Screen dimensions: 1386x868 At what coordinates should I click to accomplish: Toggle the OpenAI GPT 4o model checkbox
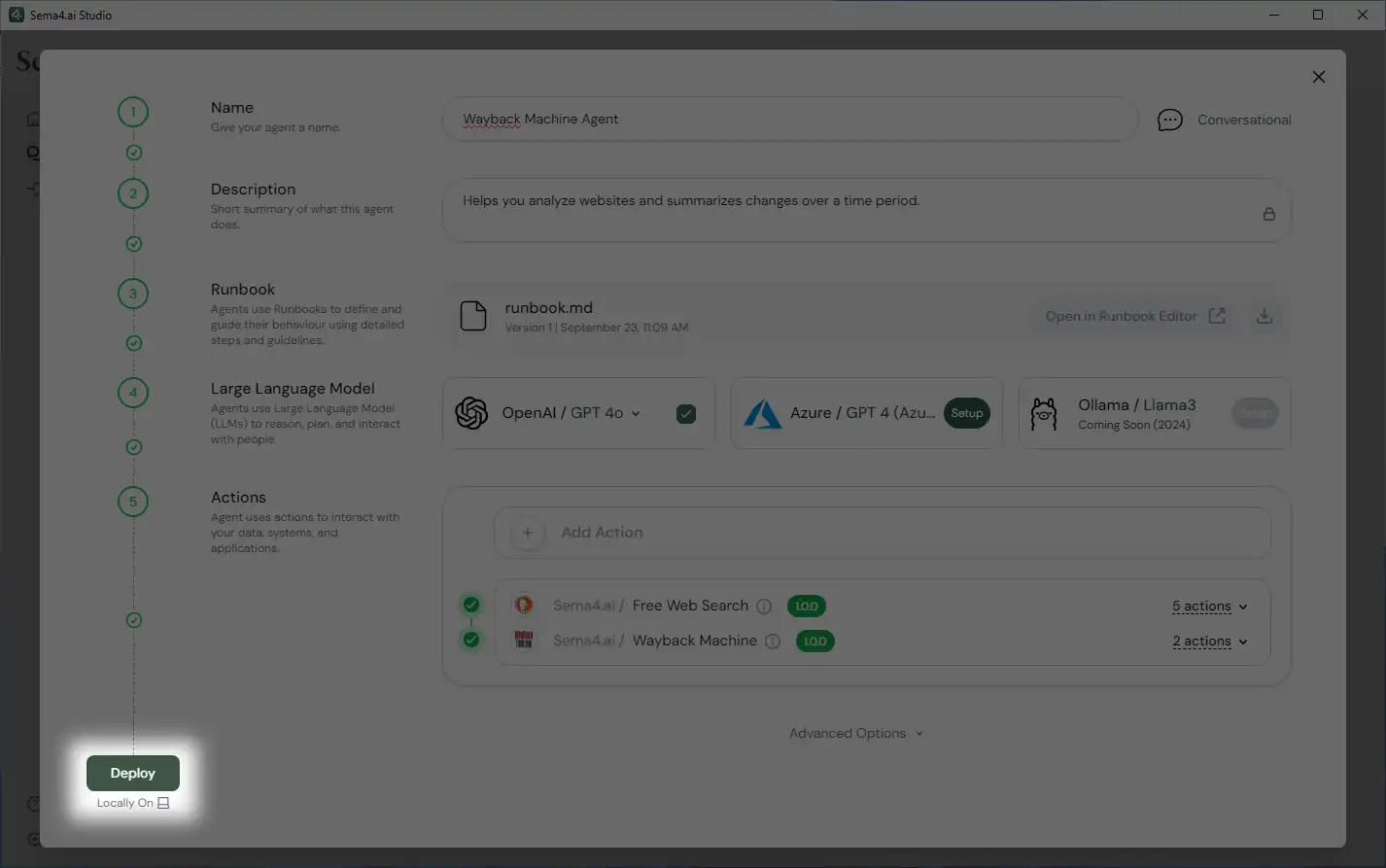(686, 412)
